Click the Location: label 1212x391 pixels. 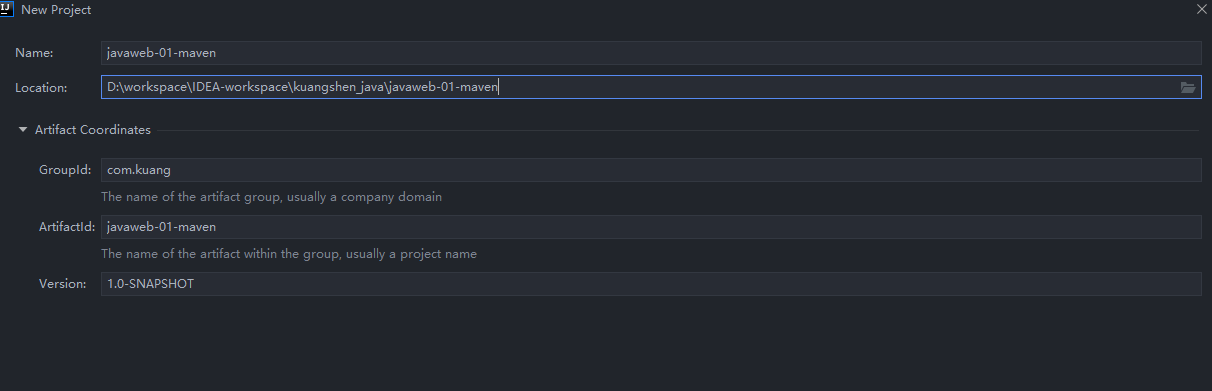tap(41, 88)
